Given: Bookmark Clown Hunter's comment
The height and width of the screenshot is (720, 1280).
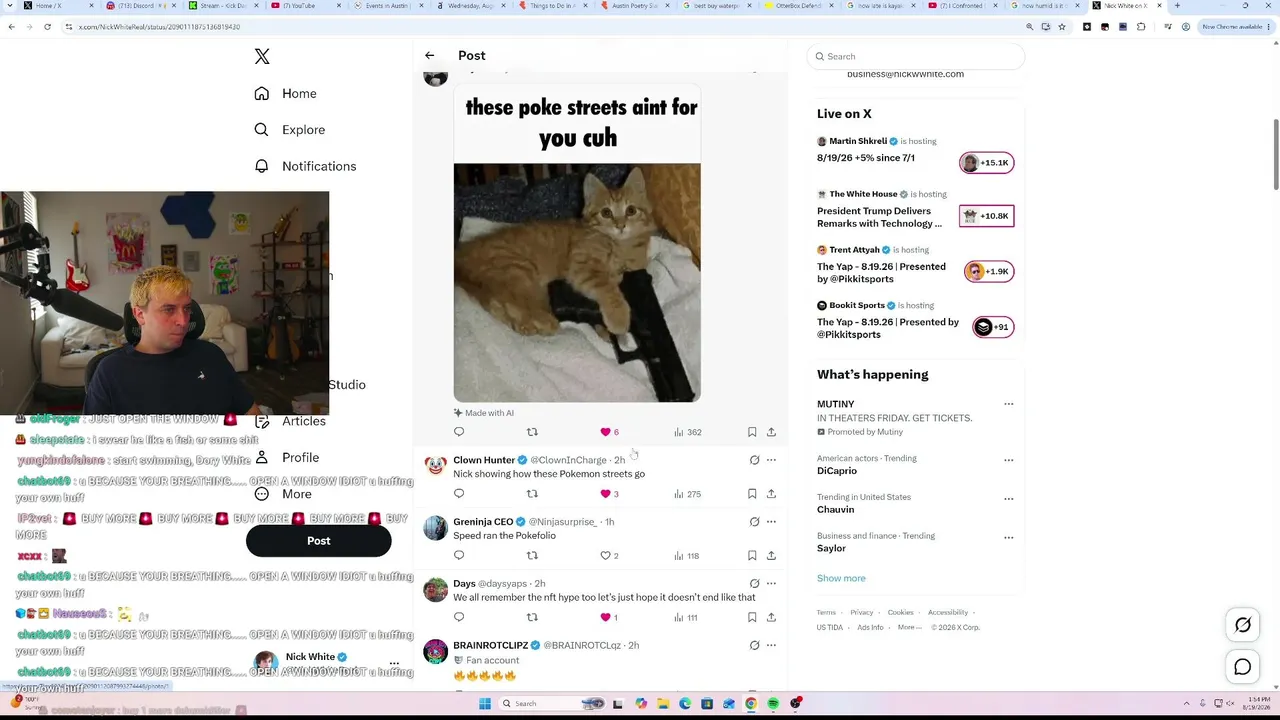Looking at the screenshot, I should tap(752, 494).
